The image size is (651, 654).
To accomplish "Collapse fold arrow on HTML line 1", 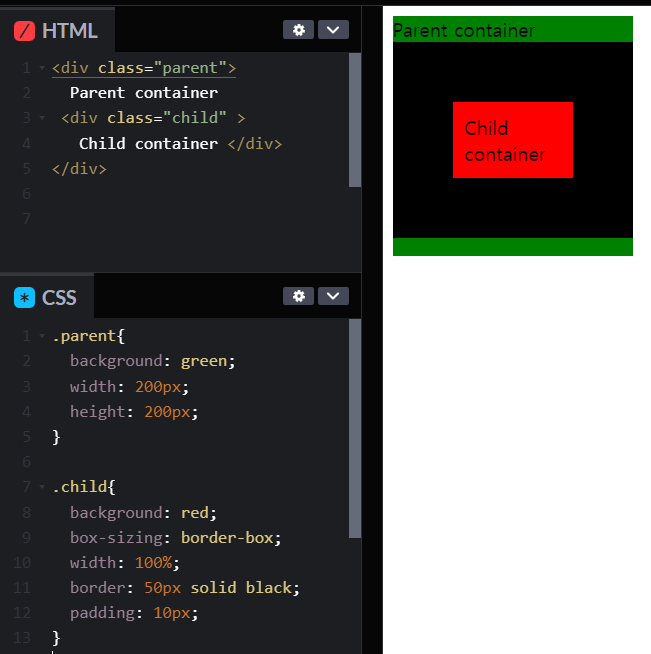I will [x=42, y=68].
